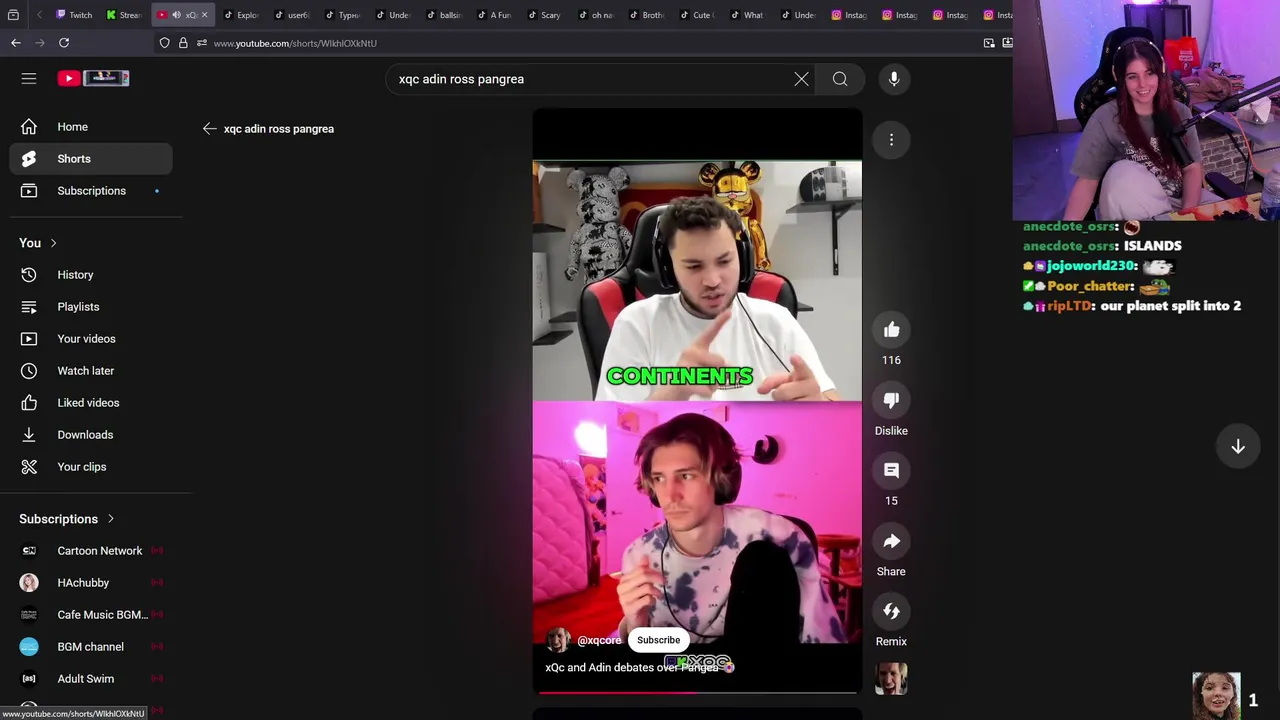The width and height of the screenshot is (1280, 720).
Task: Open BGM channel subscription
Action: point(91,647)
